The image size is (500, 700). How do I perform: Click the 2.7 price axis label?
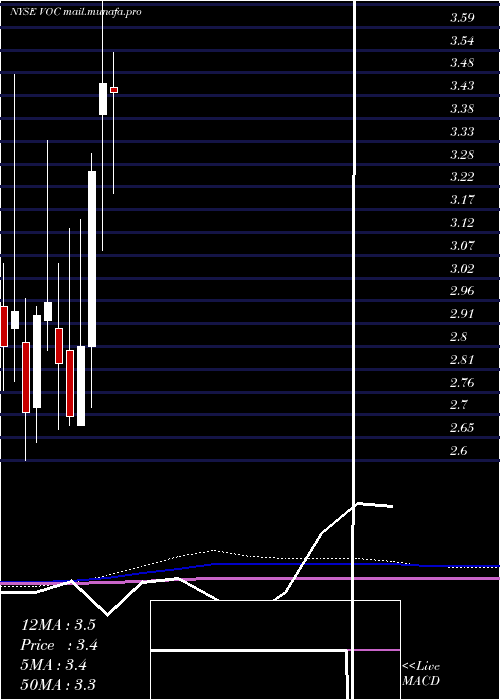pyautogui.click(x=458, y=405)
